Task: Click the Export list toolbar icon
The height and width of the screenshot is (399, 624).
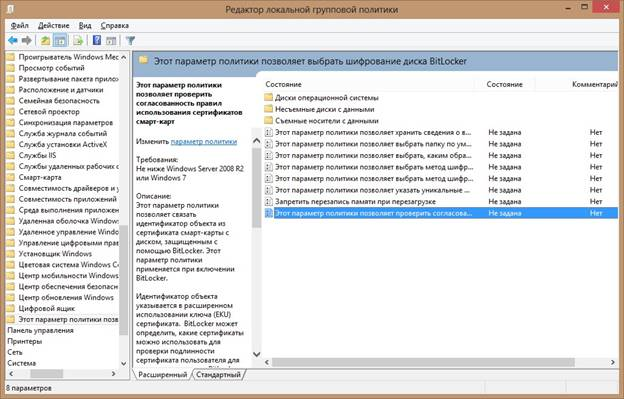Action: [x=78, y=40]
